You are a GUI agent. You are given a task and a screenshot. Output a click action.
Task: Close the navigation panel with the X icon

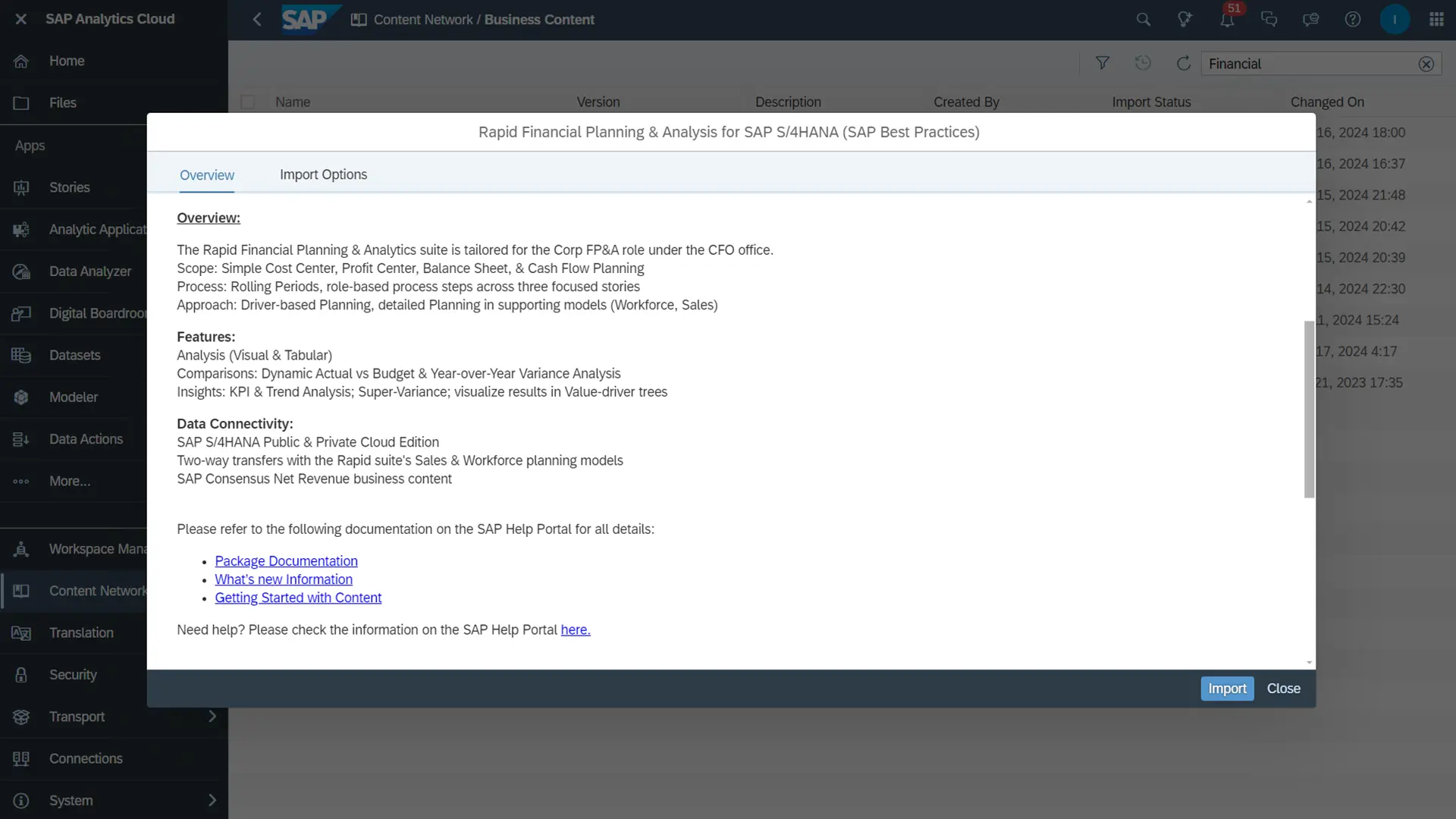(x=21, y=19)
